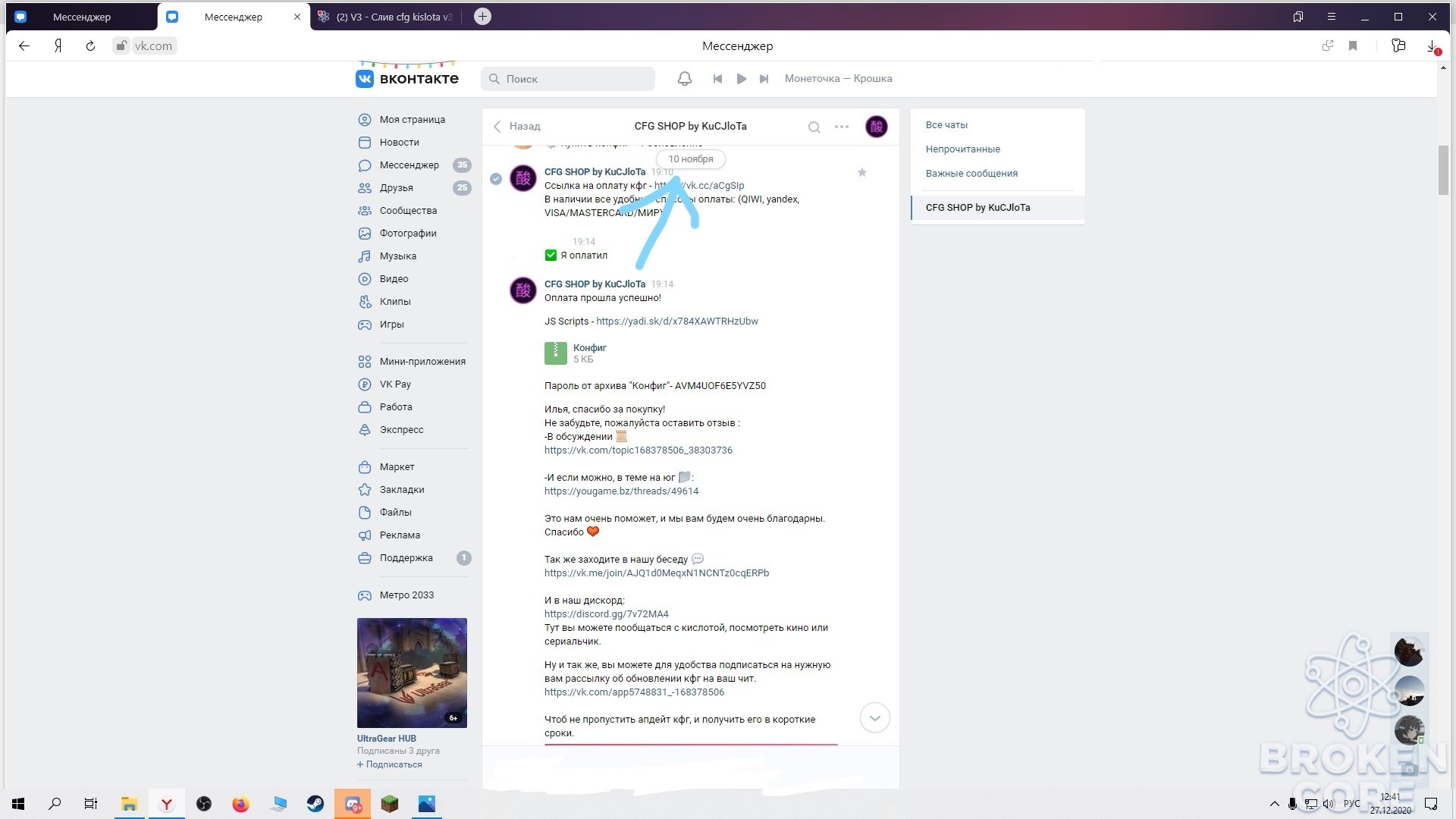Open the VKontakte logo home link
1456x819 pixels.
tap(407, 79)
